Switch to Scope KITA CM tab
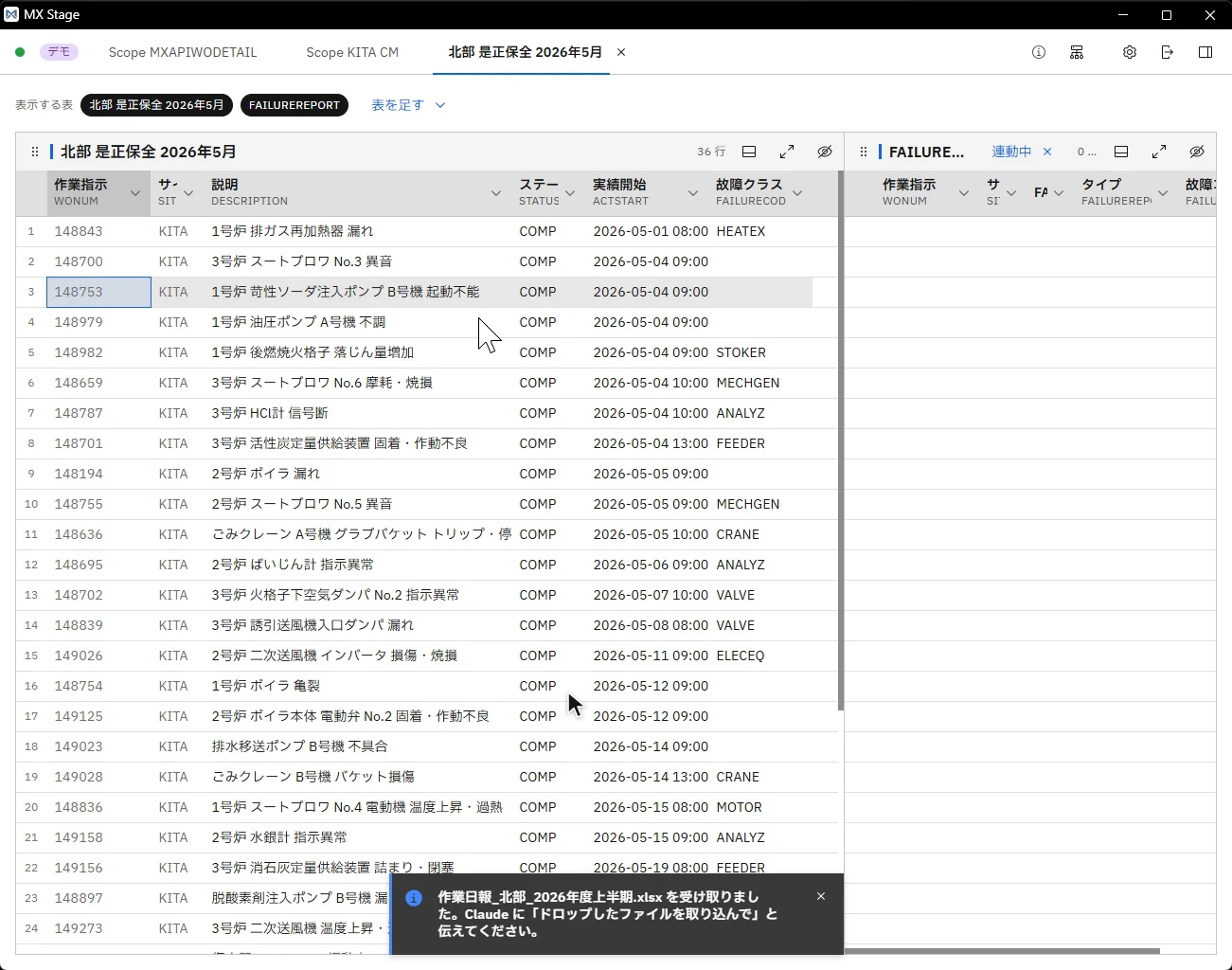Viewport: 1232px width, 970px height. tap(352, 52)
